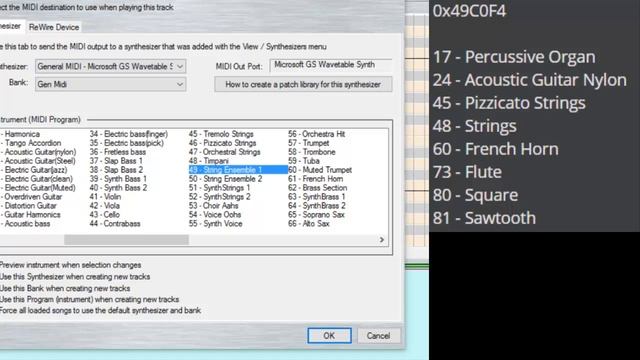Switch to the ReWire Device tab
Viewport: 640px width, 360px height.
pos(54,27)
